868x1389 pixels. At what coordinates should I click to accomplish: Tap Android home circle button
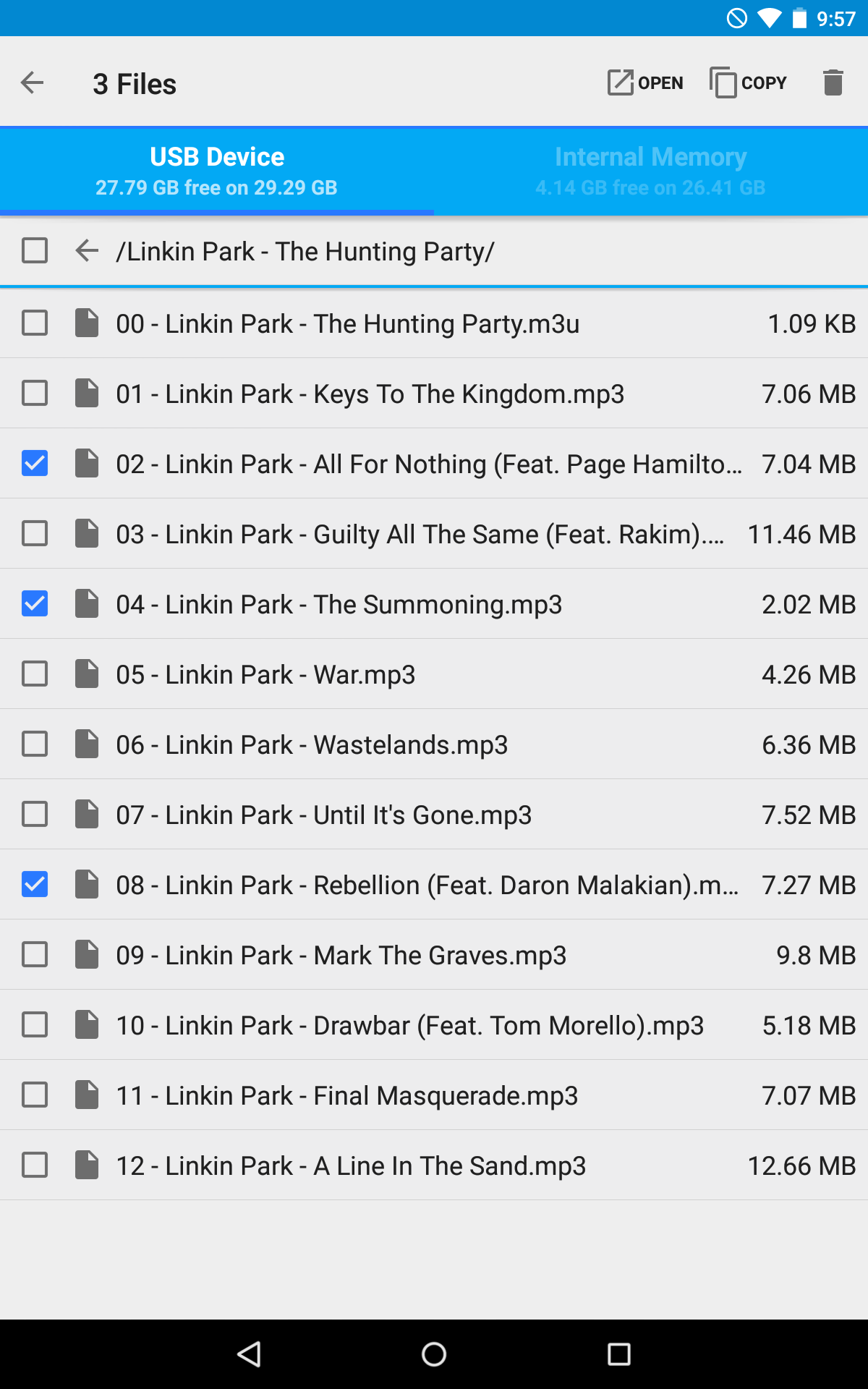pos(434,1354)
